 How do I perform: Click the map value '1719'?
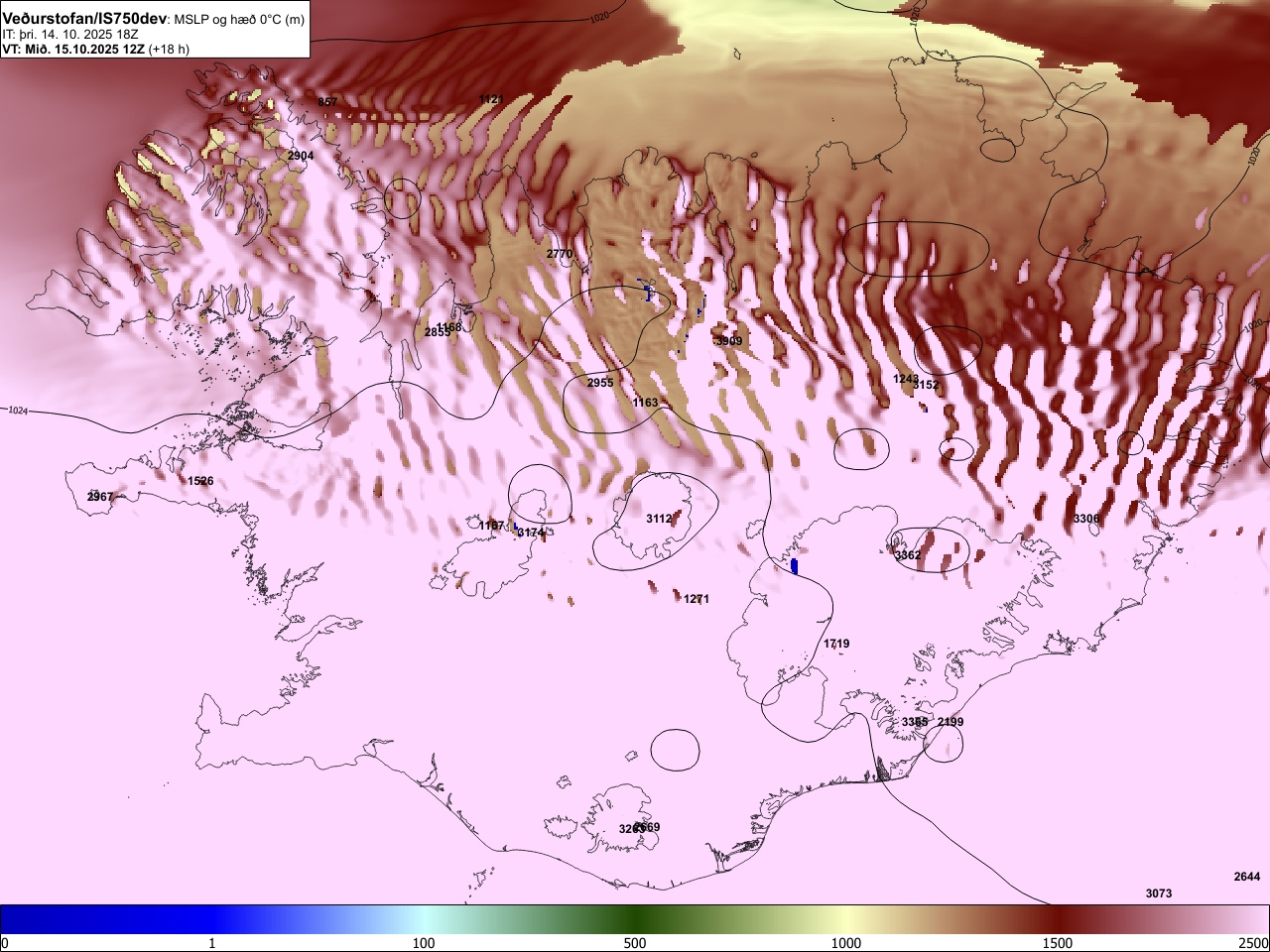click(x=836, y=644)
